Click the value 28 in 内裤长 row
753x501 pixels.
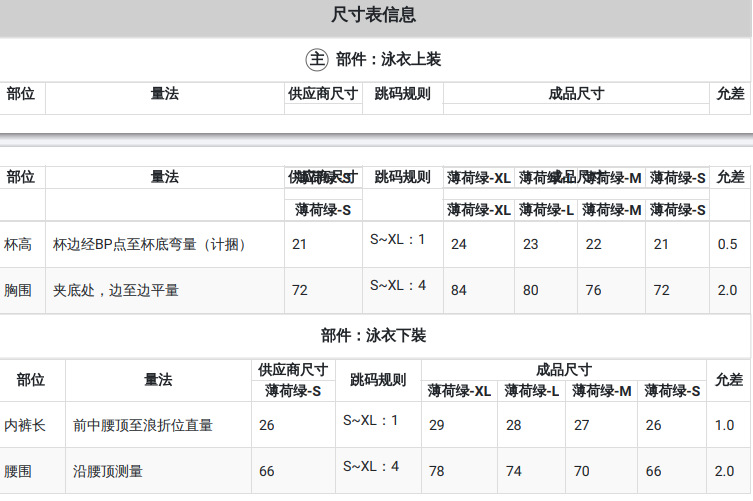[513, 426]
